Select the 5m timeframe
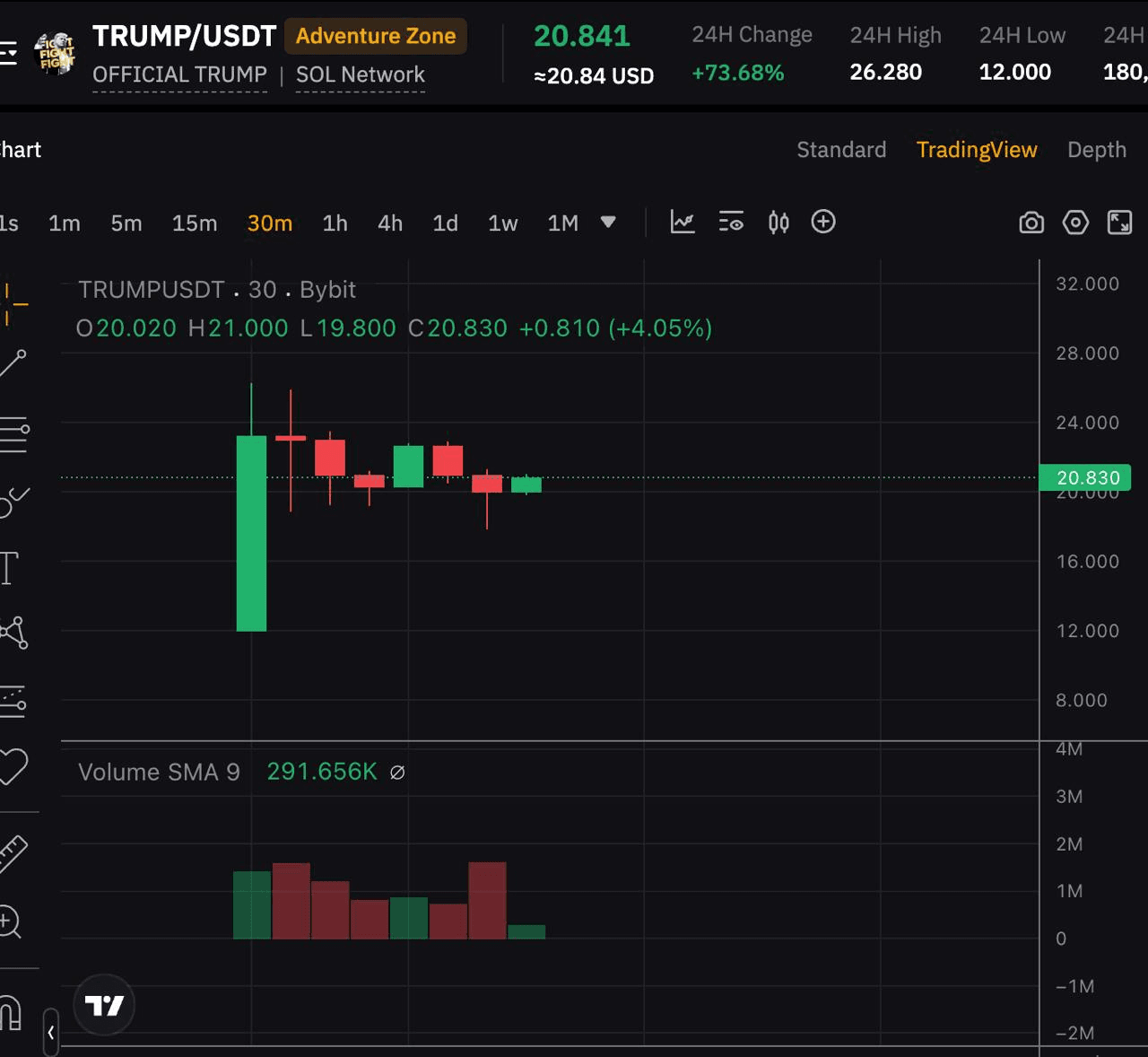 [126, 223]
